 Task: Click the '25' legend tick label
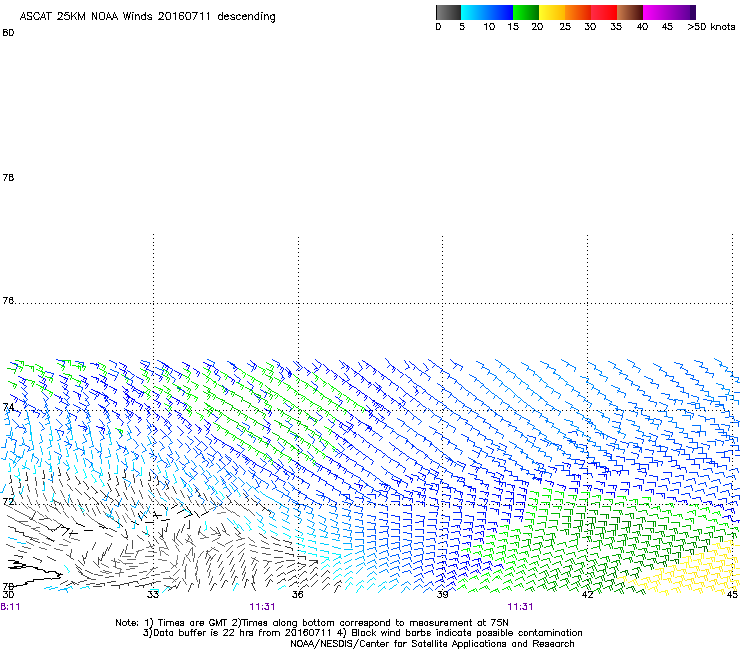point(565,27)
